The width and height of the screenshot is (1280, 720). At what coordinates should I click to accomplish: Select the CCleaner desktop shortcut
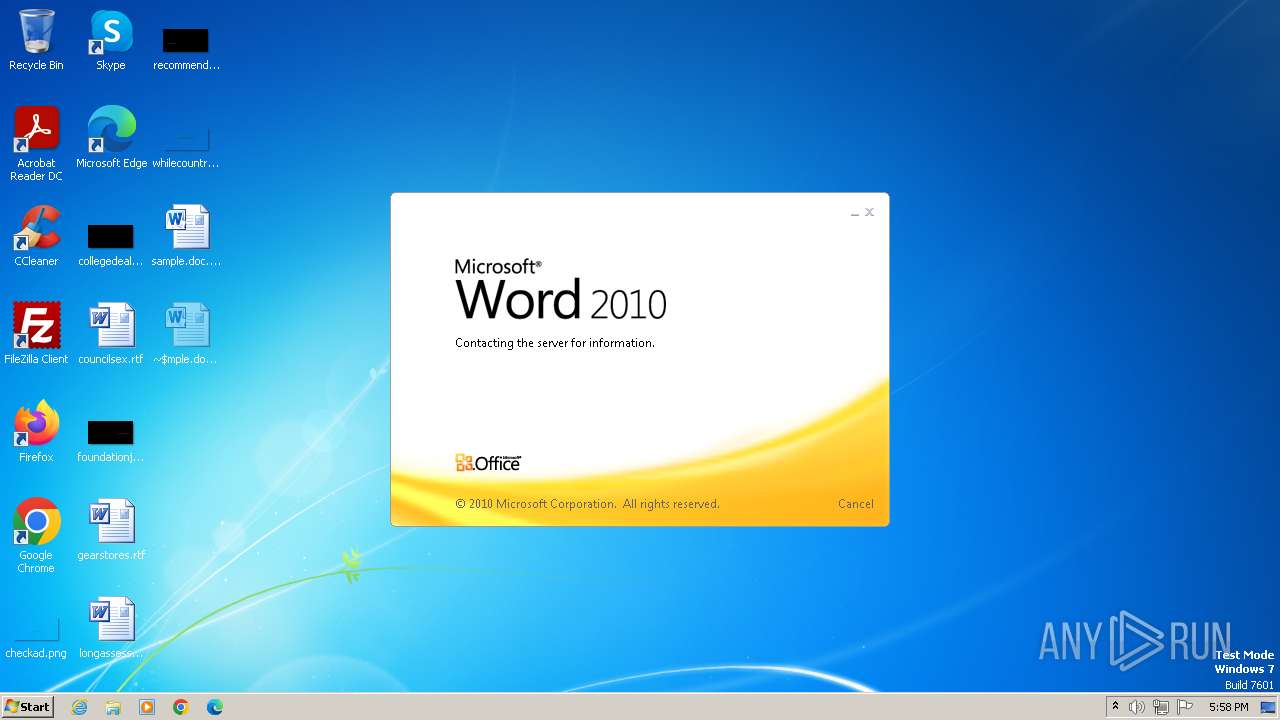36,236
